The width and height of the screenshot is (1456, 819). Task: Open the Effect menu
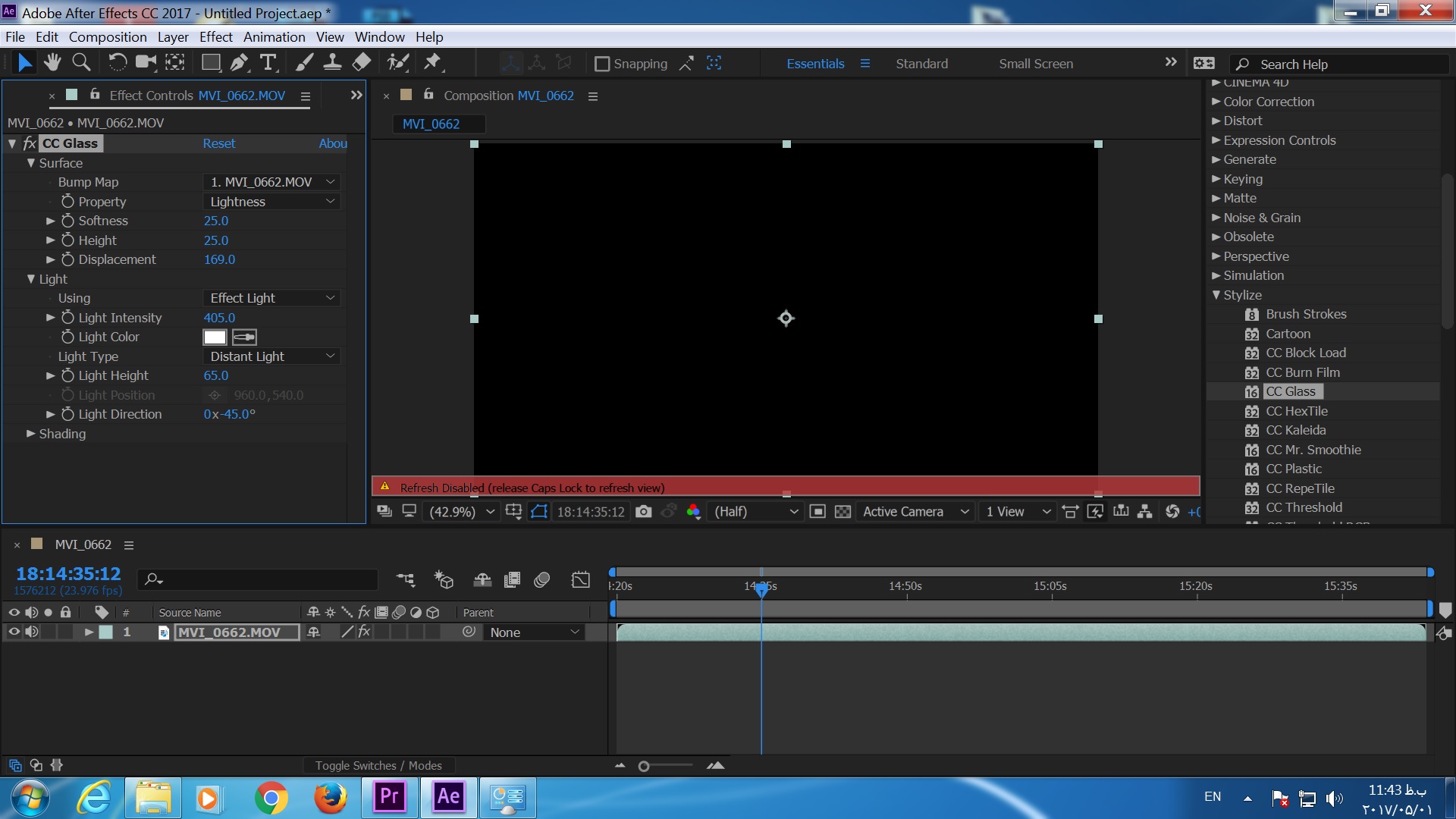tap(215, 36)
